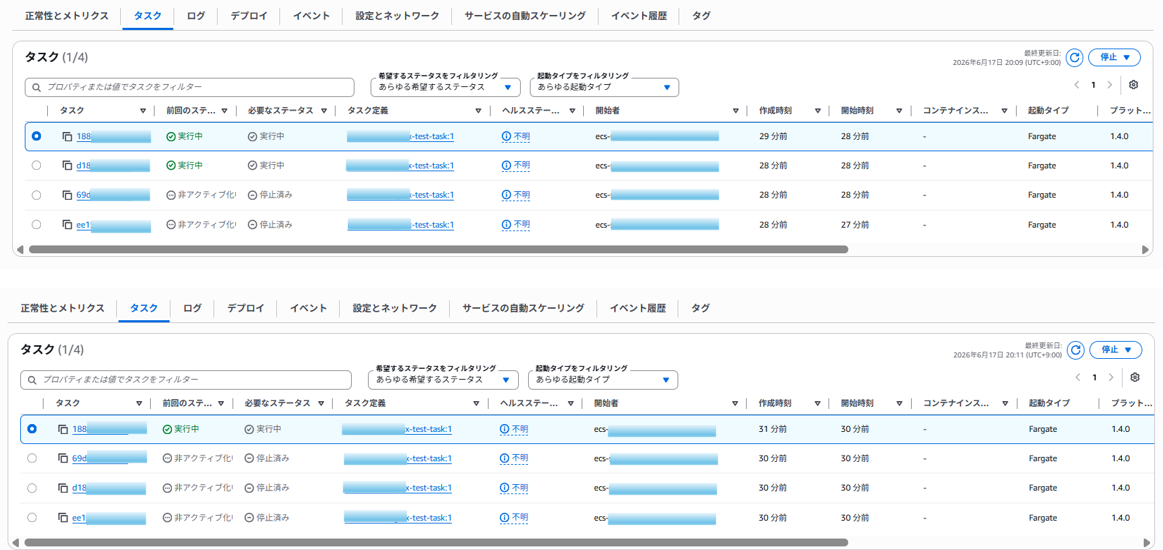
Task: Copy task ID 188 in the 20:11 panel
Action: coord(63,429)
